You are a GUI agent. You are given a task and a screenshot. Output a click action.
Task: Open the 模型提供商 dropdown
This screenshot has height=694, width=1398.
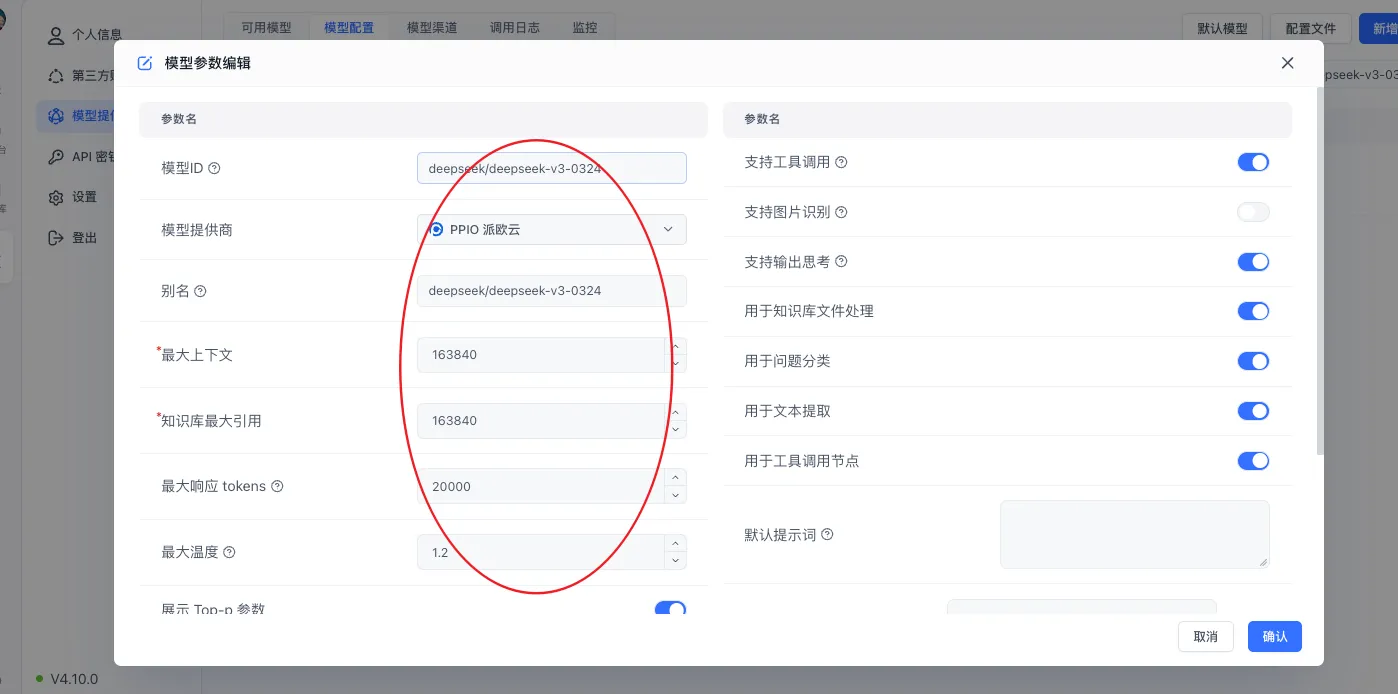[x=668, y=229]
